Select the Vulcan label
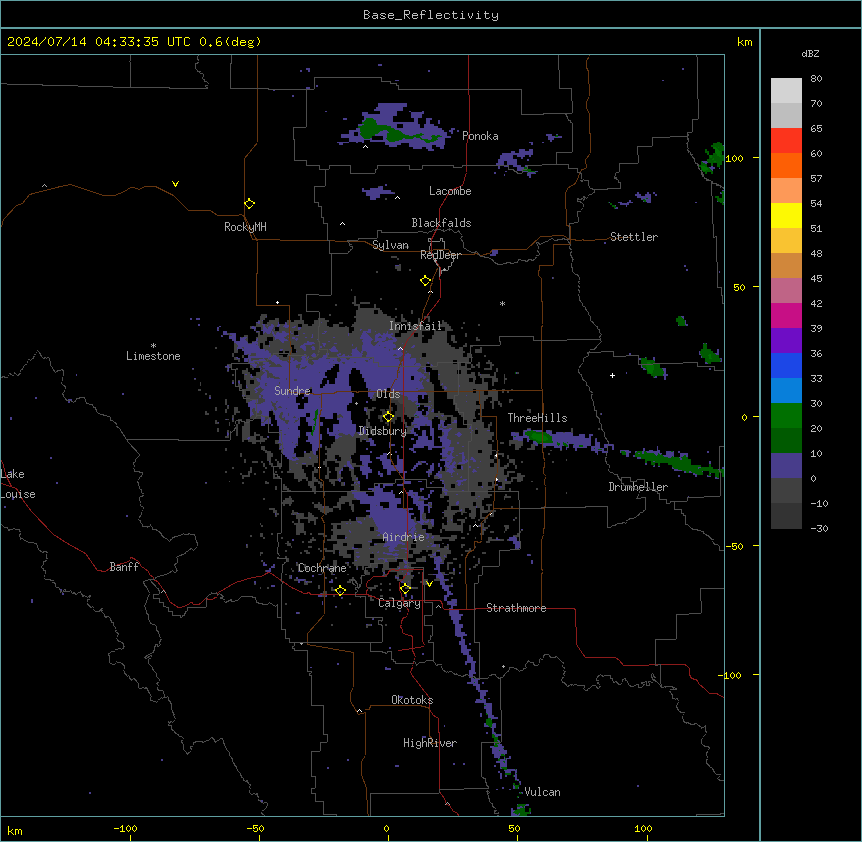 (543, 792)
